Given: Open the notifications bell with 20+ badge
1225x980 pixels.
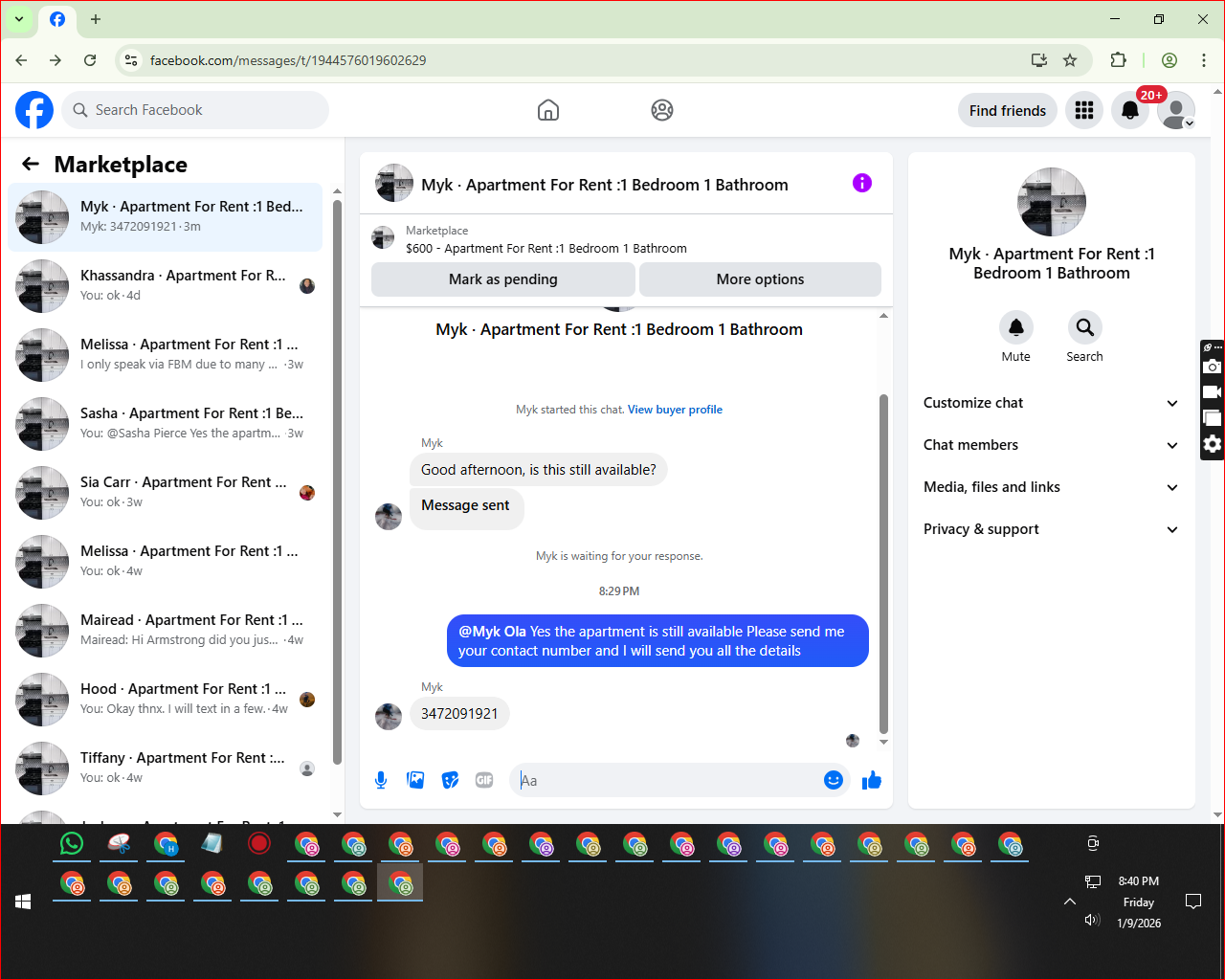Looking at the screenshot, I should pyautogui.click(x=1130, y=110).
